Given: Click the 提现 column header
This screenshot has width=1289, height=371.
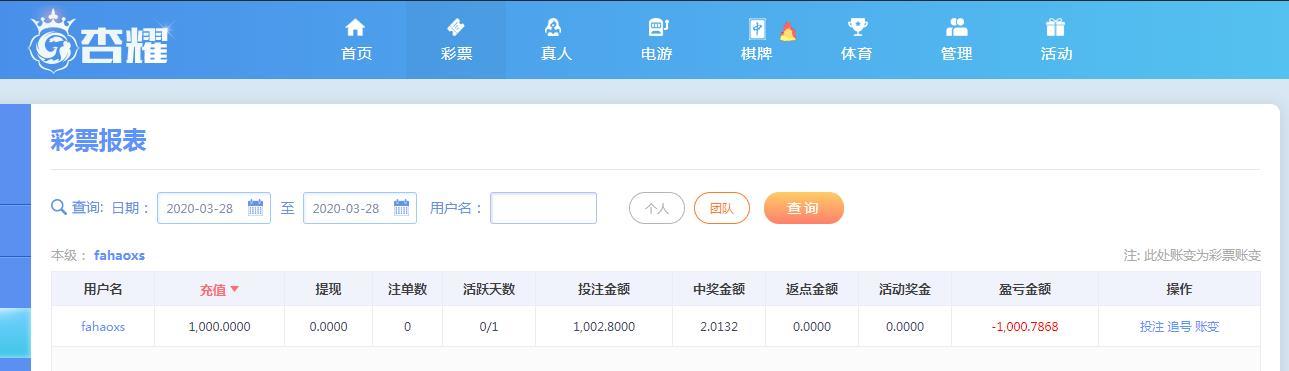Looking at the screenshot, I should click(x=328, y=289).
